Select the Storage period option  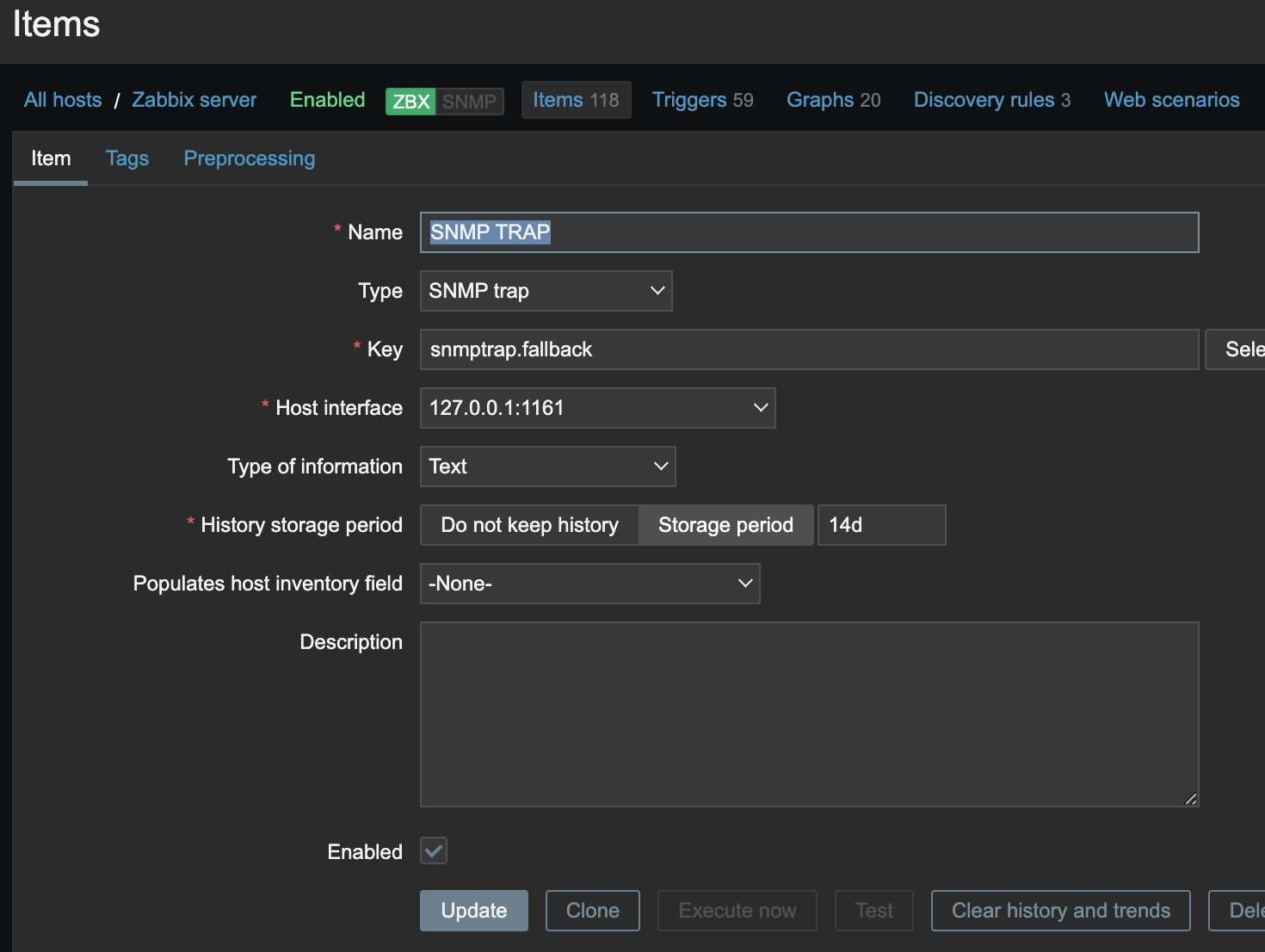(725, 525)
